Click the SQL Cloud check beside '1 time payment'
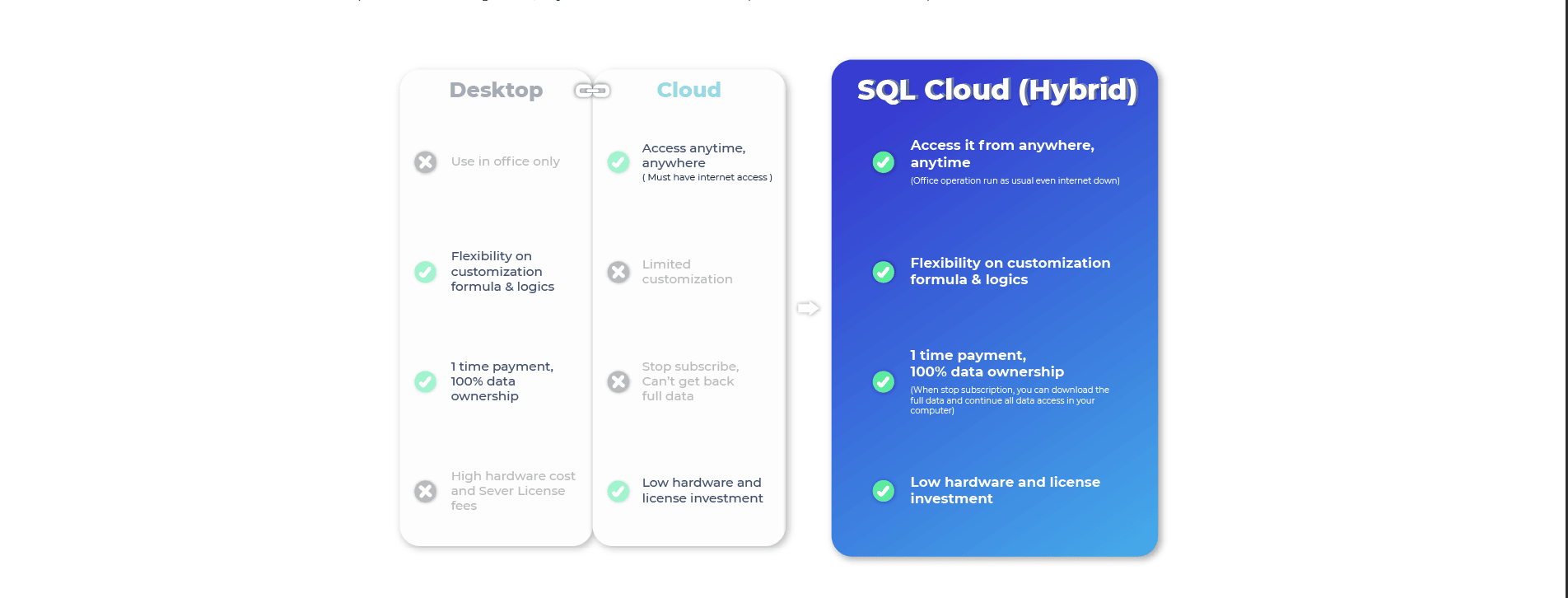The image size is (1568, 598). pyautogui.click(x=883, y=381)
